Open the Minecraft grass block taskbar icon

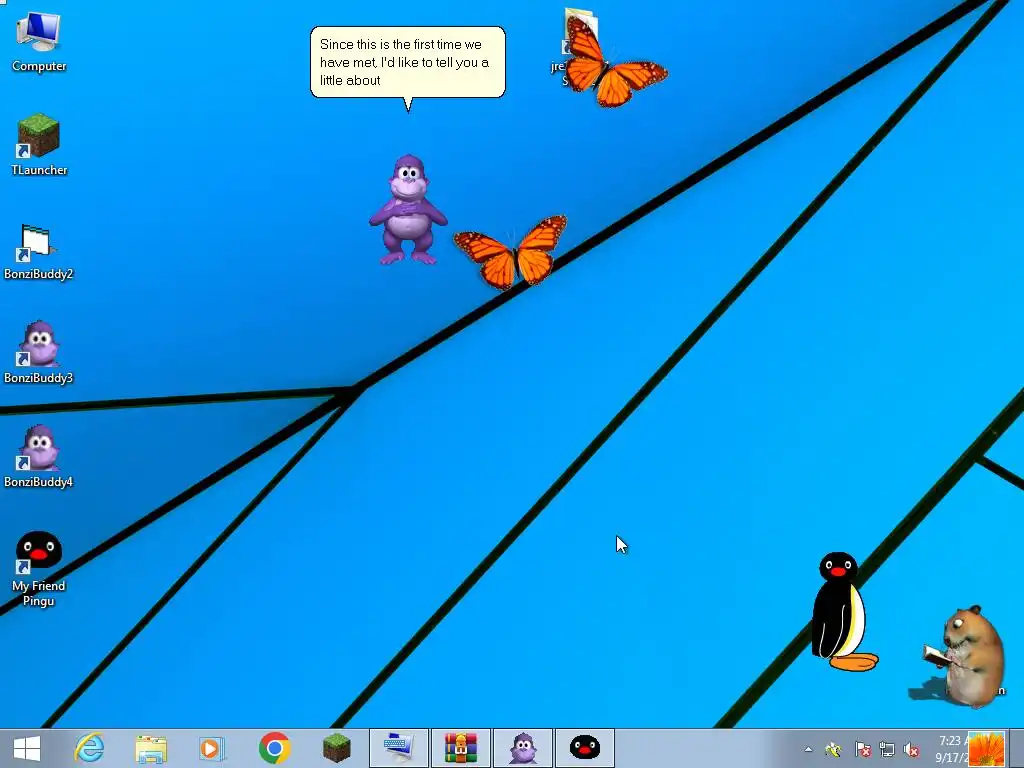[x=336, y=748]
